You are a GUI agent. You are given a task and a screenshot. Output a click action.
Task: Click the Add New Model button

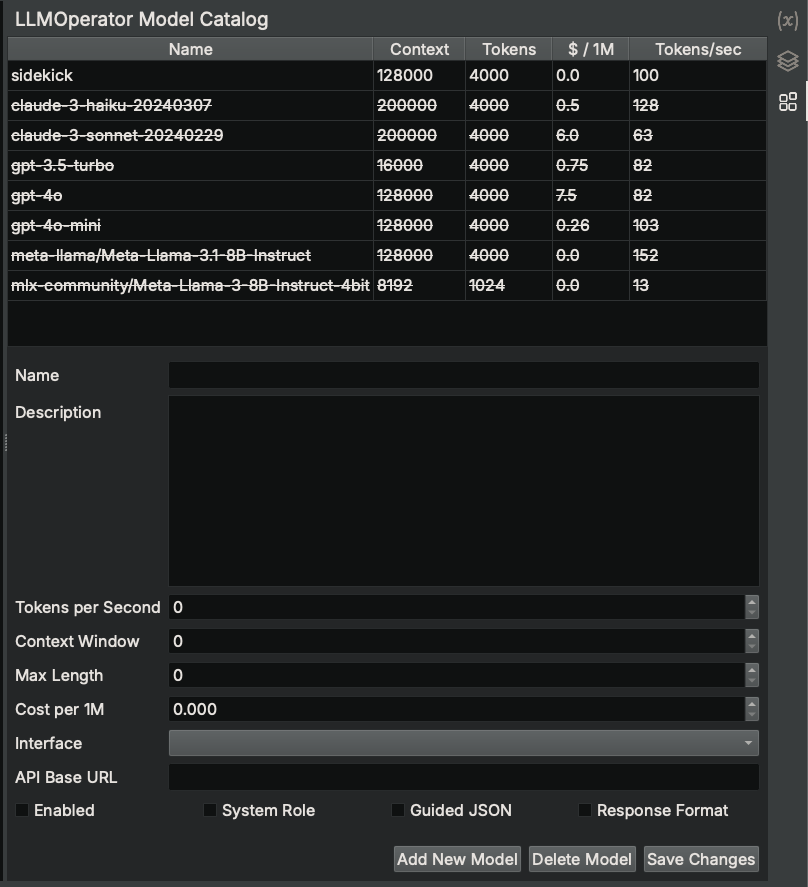tap(457, 859)
